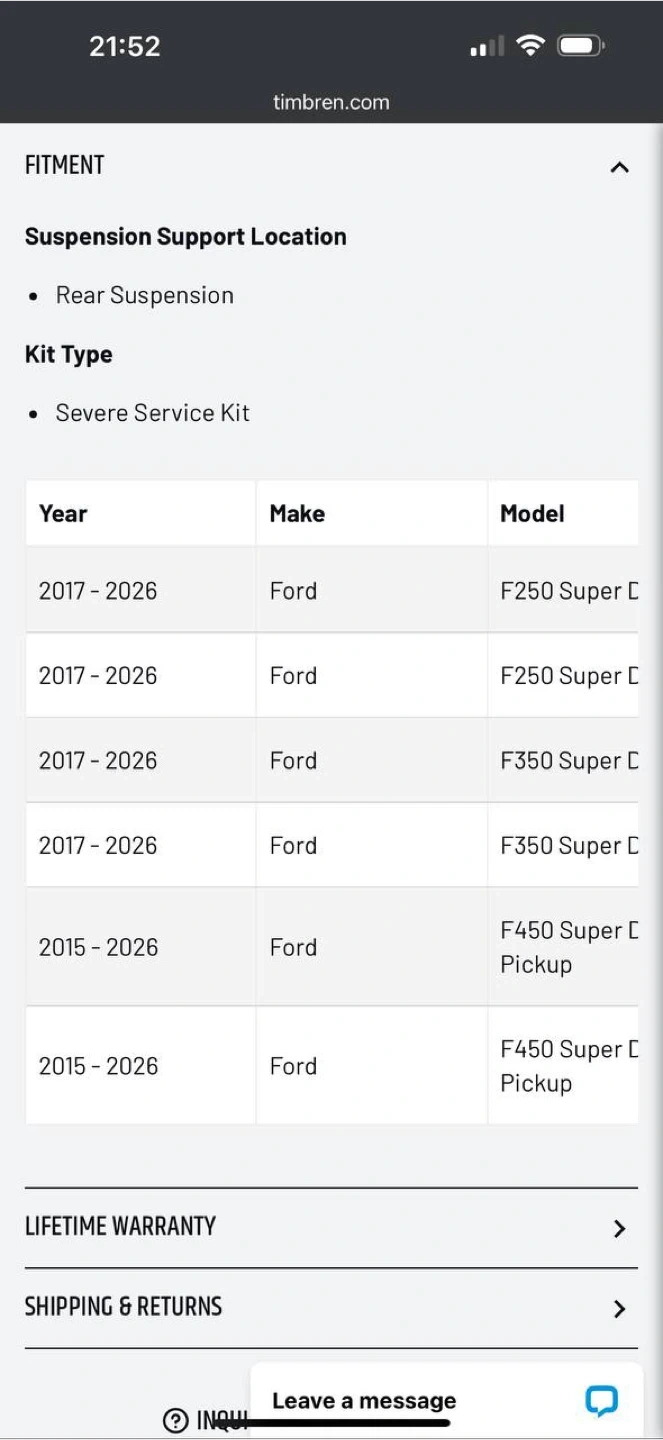Open the SHIPPING & RETURNS section label

(123, 1306)
